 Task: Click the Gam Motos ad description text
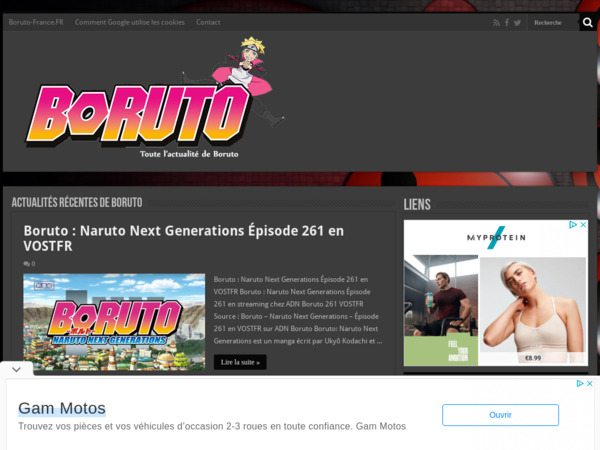212,426
